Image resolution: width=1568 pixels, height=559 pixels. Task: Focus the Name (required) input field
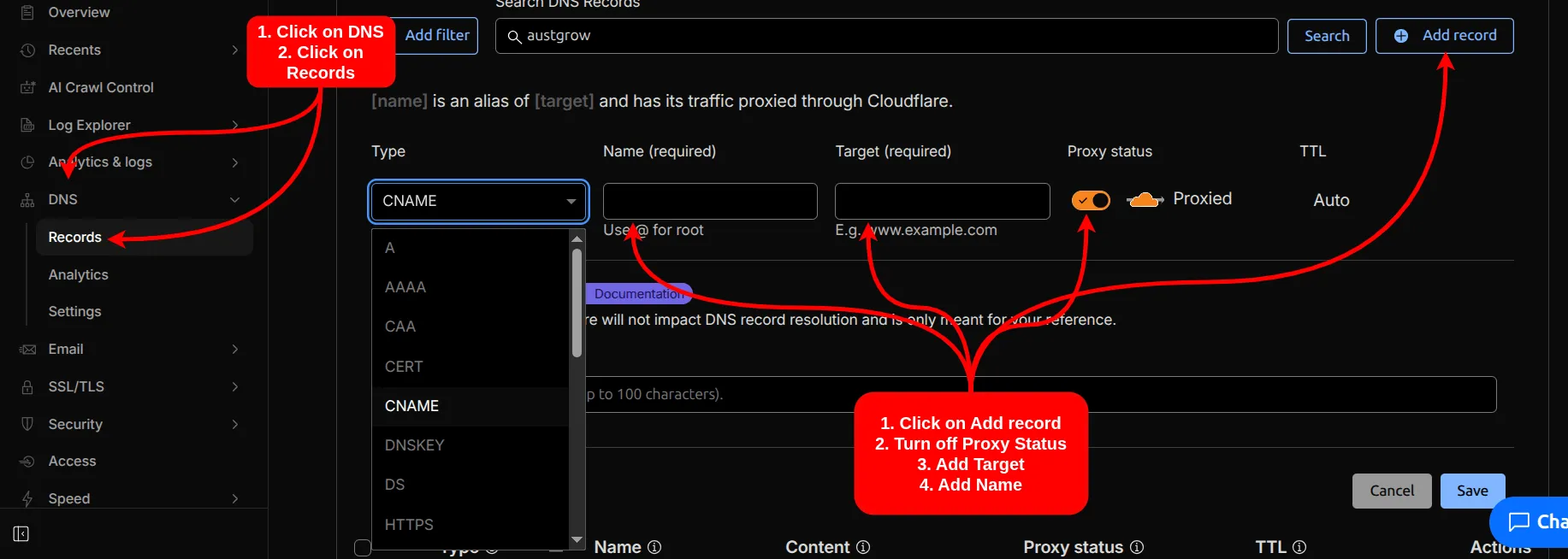coord(710,201)
